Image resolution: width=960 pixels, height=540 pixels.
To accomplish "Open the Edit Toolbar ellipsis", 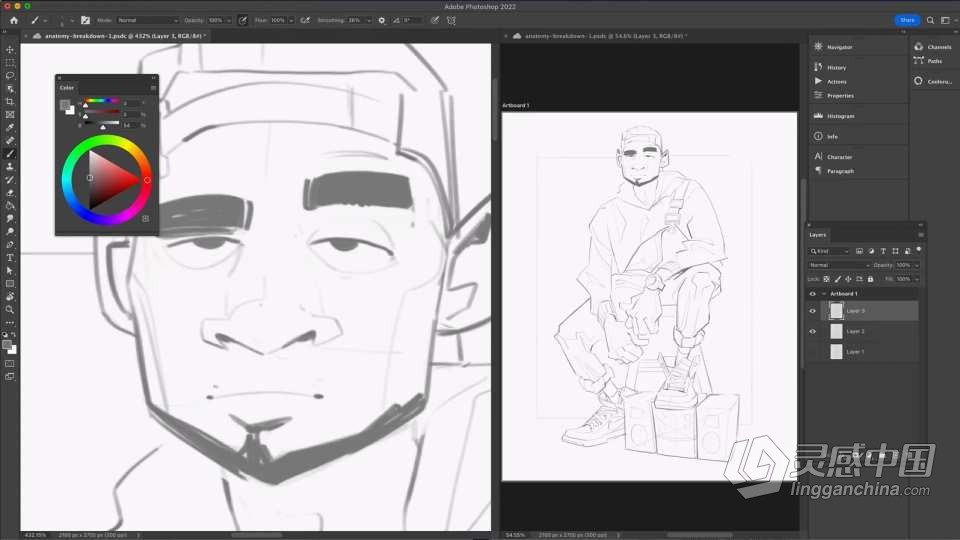I will pos(10,323).
